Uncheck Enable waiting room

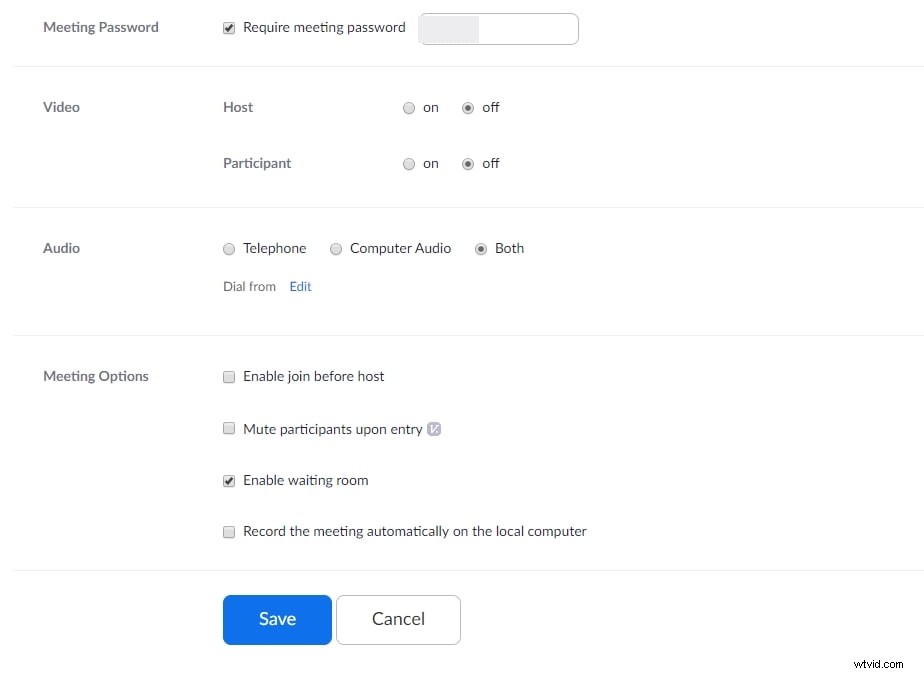[x=229, y=480]
